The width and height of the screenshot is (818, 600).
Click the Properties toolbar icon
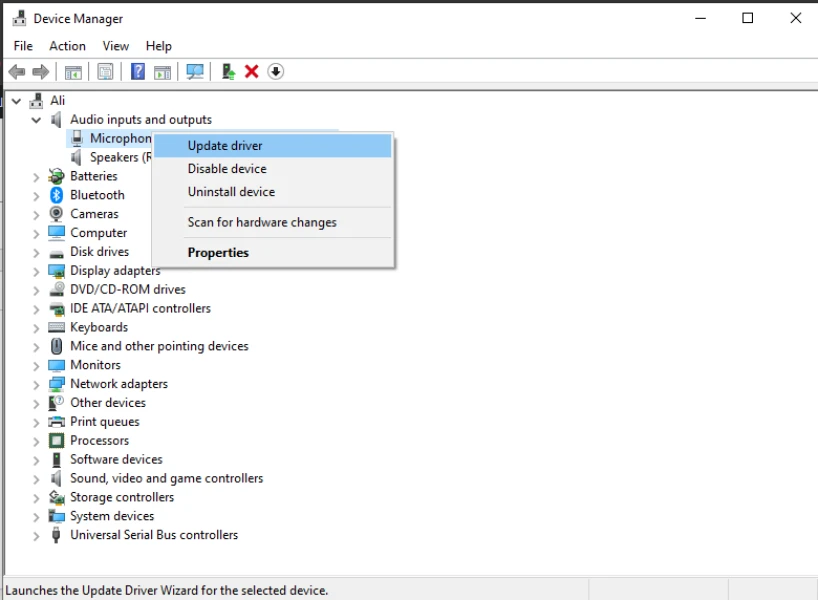click(105, 72)
